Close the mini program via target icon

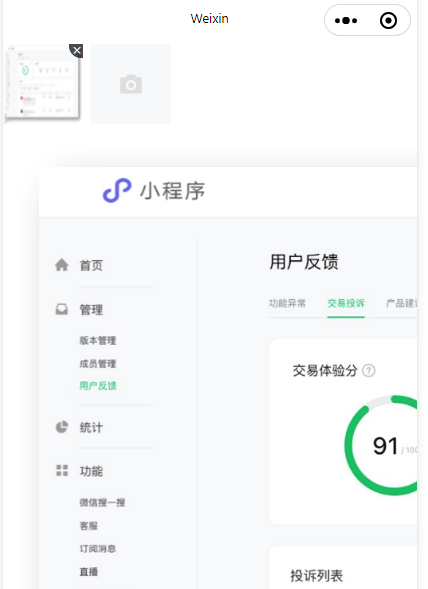click(x=388, y=21)
